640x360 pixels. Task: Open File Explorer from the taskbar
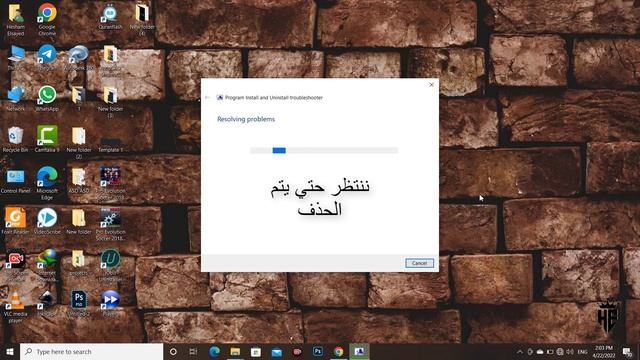pyautogui.click(x=235, y=351)
